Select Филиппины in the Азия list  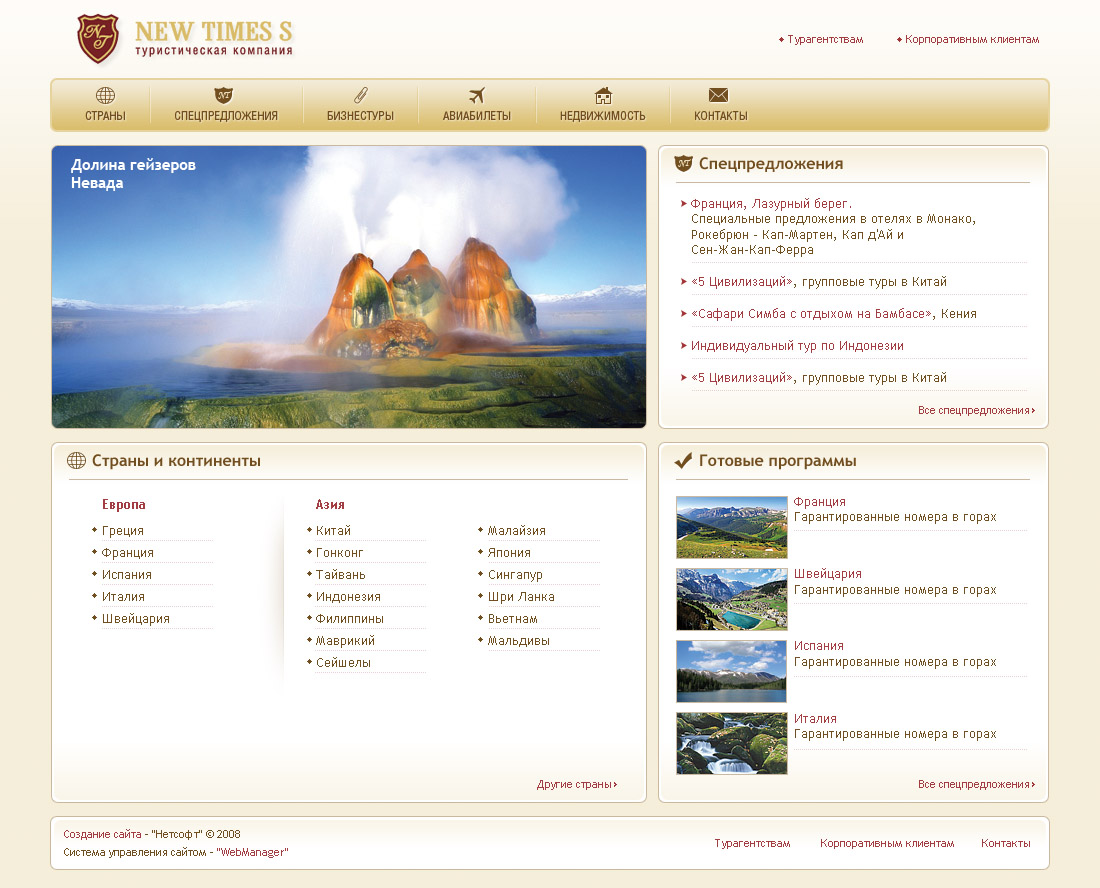pyautogui.click(x=350, y=619)
